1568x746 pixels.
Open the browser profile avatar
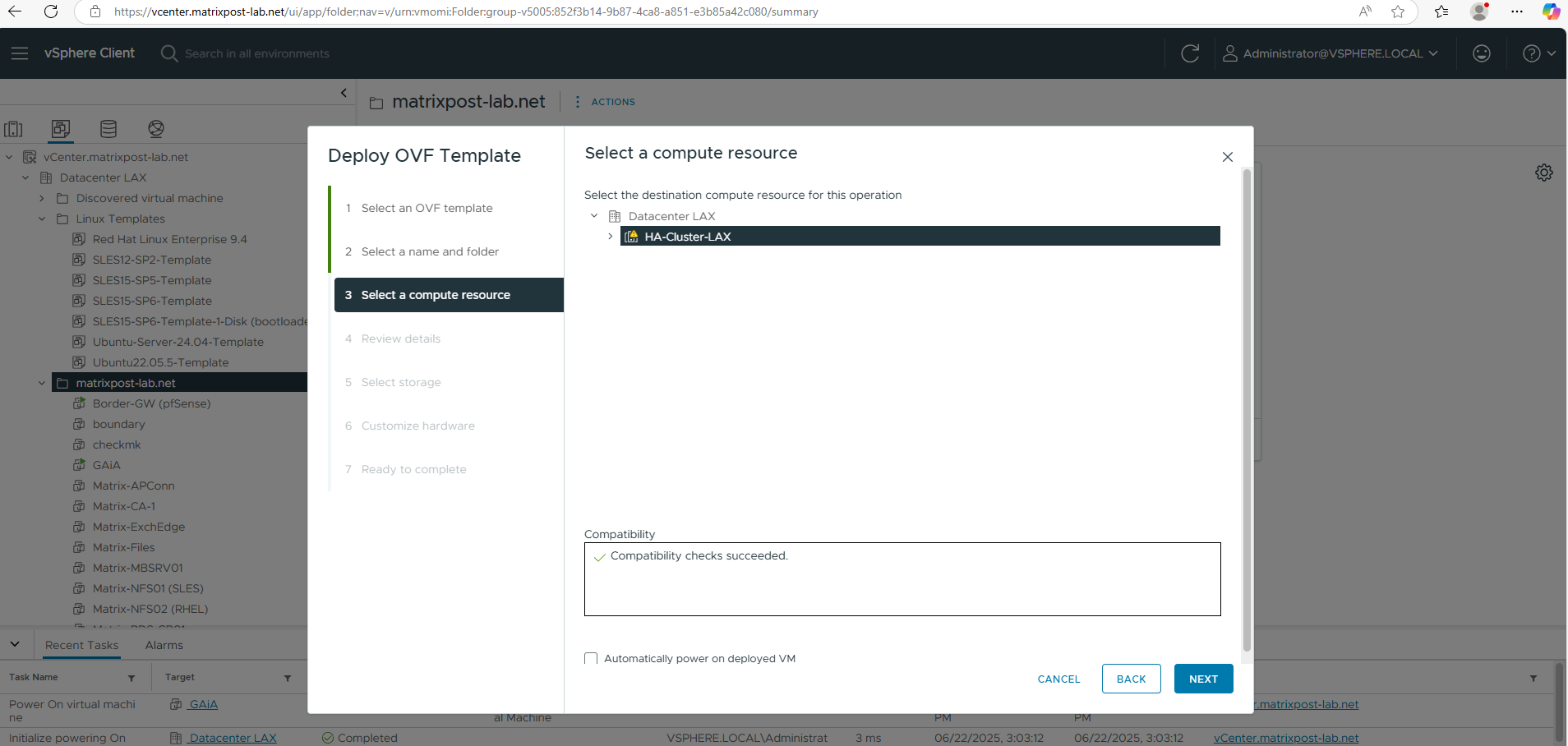tap(1479, 12)
